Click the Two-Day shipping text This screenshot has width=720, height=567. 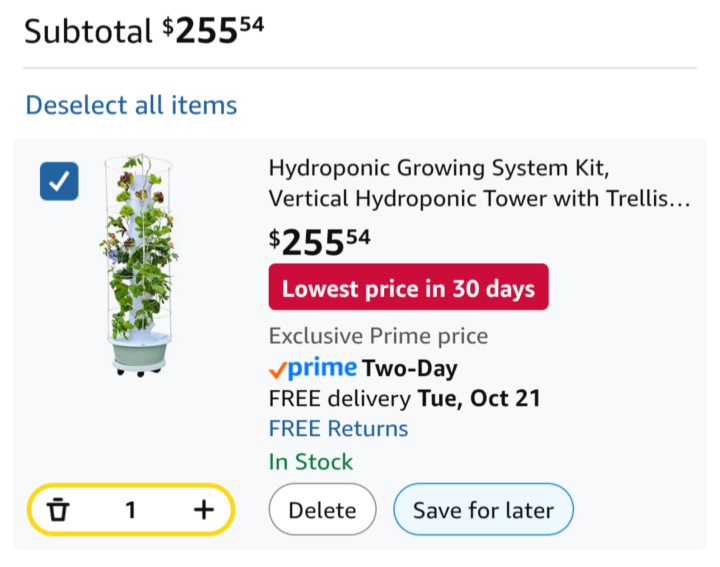pos(410,369)
